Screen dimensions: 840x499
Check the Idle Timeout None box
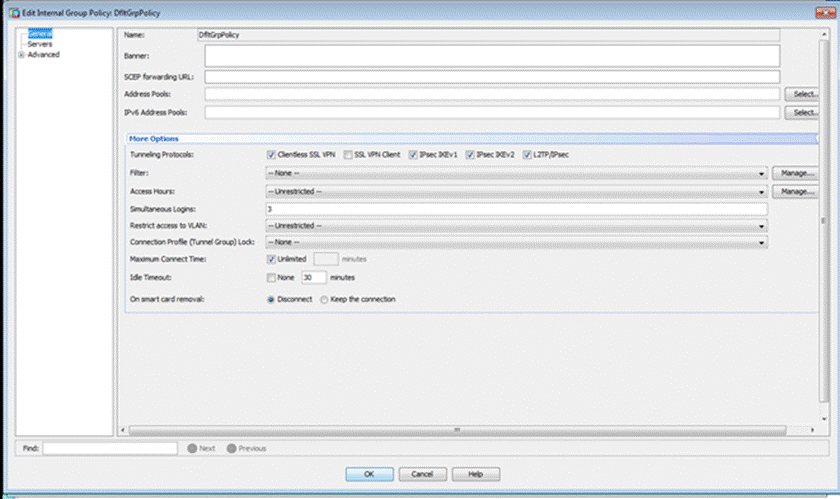(271, 277)
